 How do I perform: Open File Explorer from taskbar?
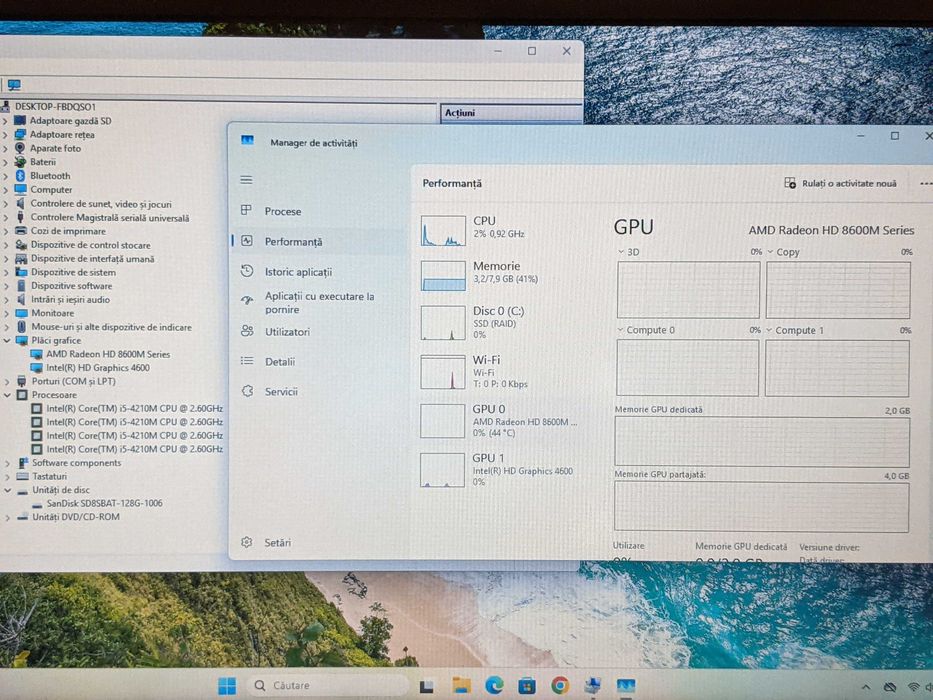click(461, 686)
